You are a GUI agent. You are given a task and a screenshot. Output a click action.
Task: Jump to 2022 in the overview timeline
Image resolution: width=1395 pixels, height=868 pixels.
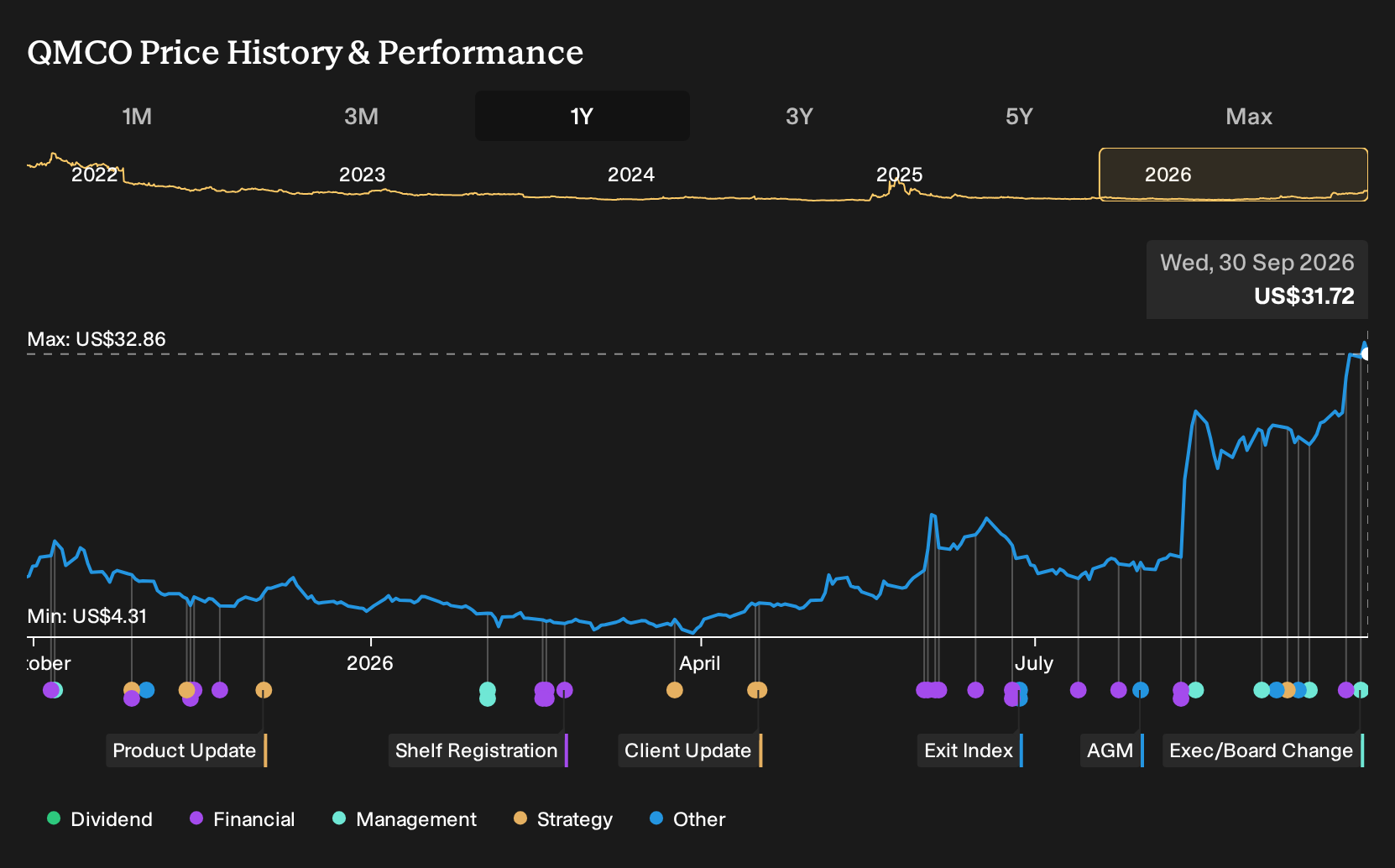(x=94, y=175)
